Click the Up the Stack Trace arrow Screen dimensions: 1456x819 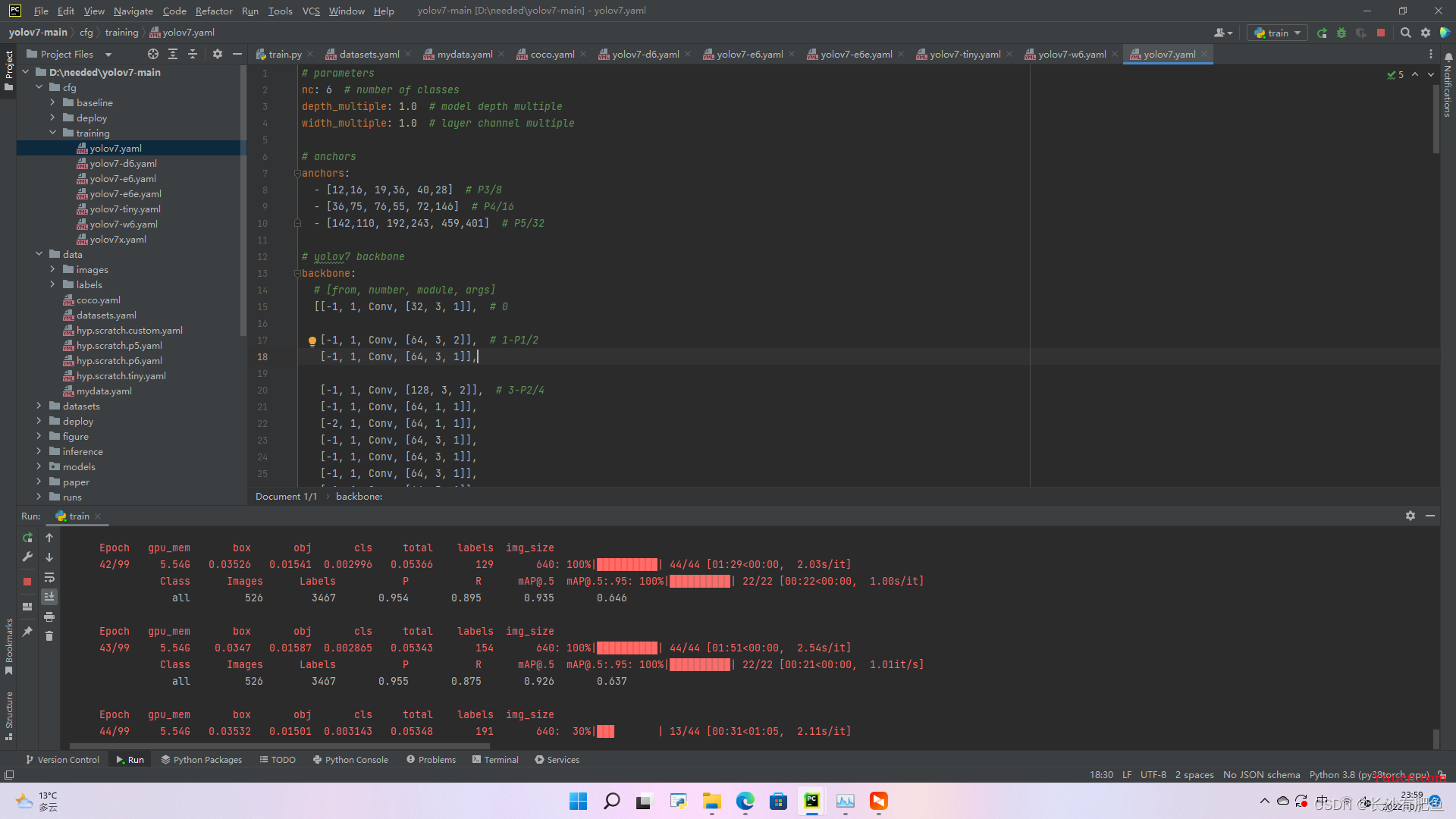click(x=49, y=538)
